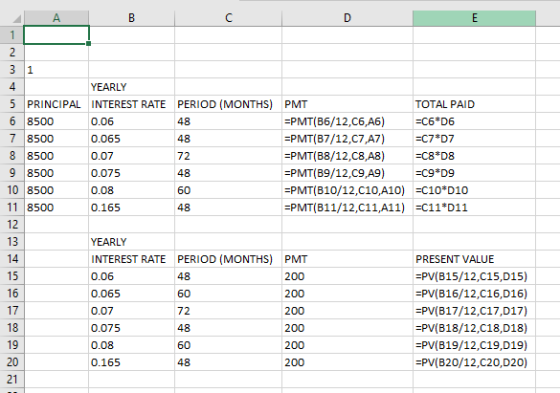Click the select-all corner triangle

click(x=16, y=18)
